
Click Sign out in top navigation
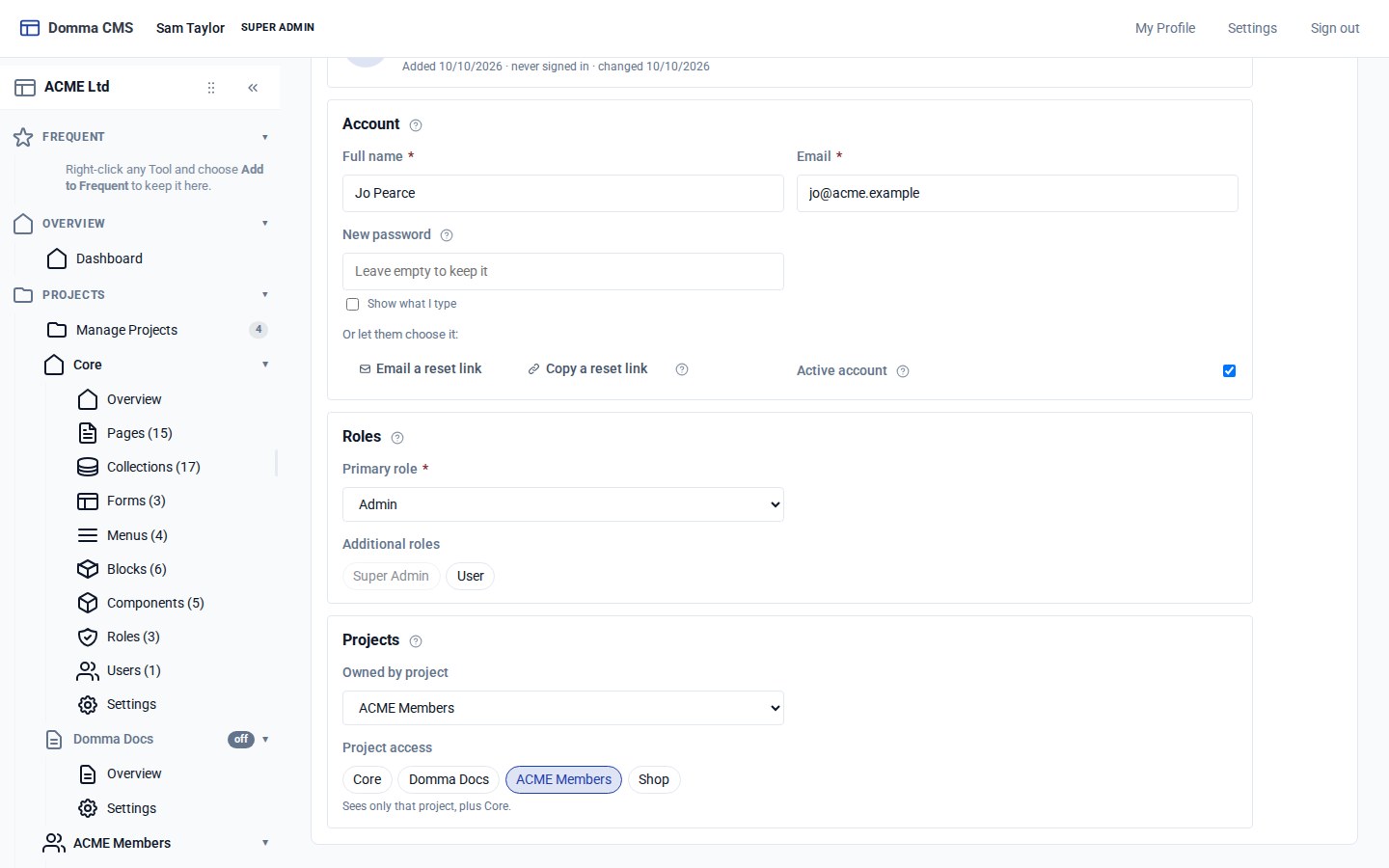[x=1335, y=28]
